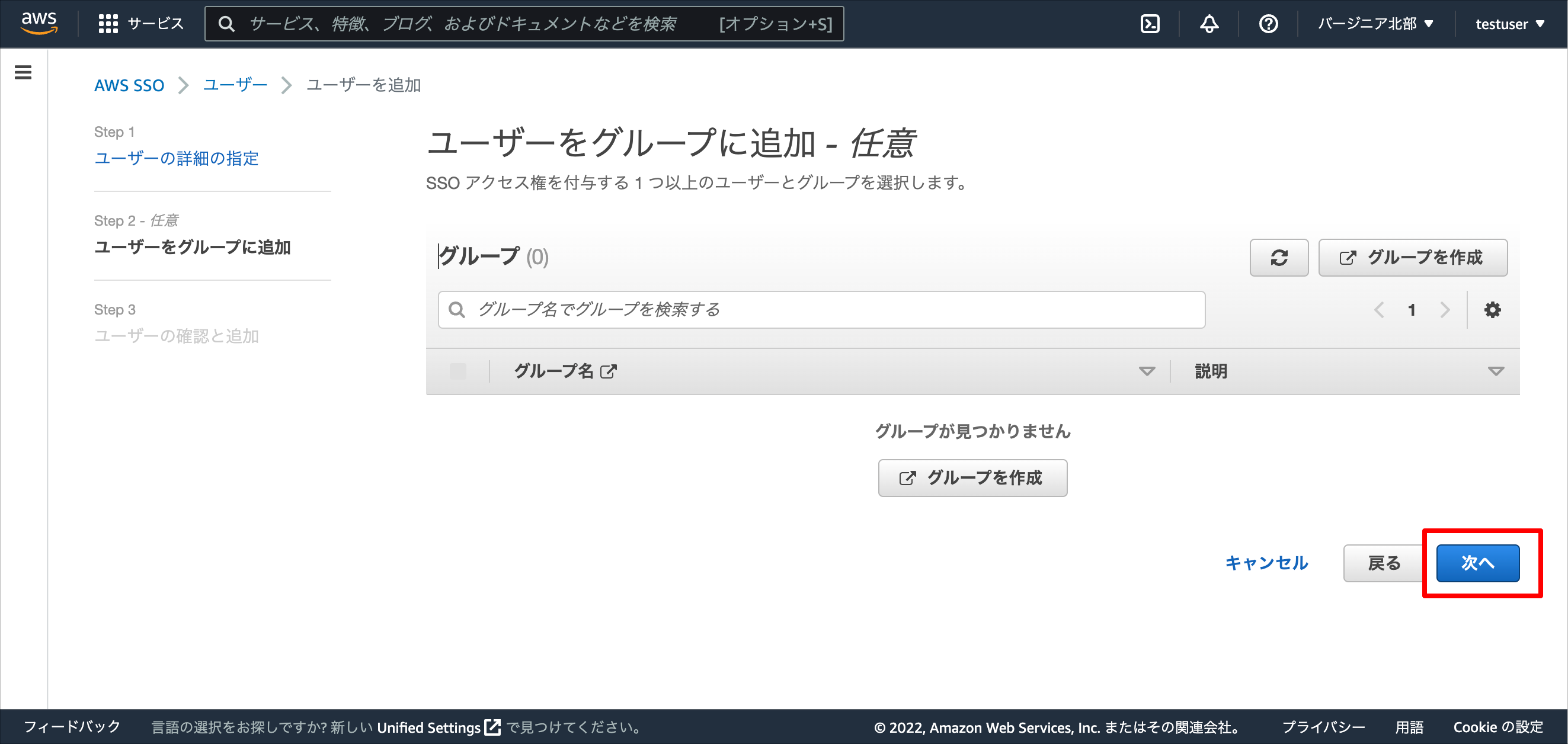1568x744 pixels.
Task: Open the サービス grid menu
Action: click(x=140, y=24)
